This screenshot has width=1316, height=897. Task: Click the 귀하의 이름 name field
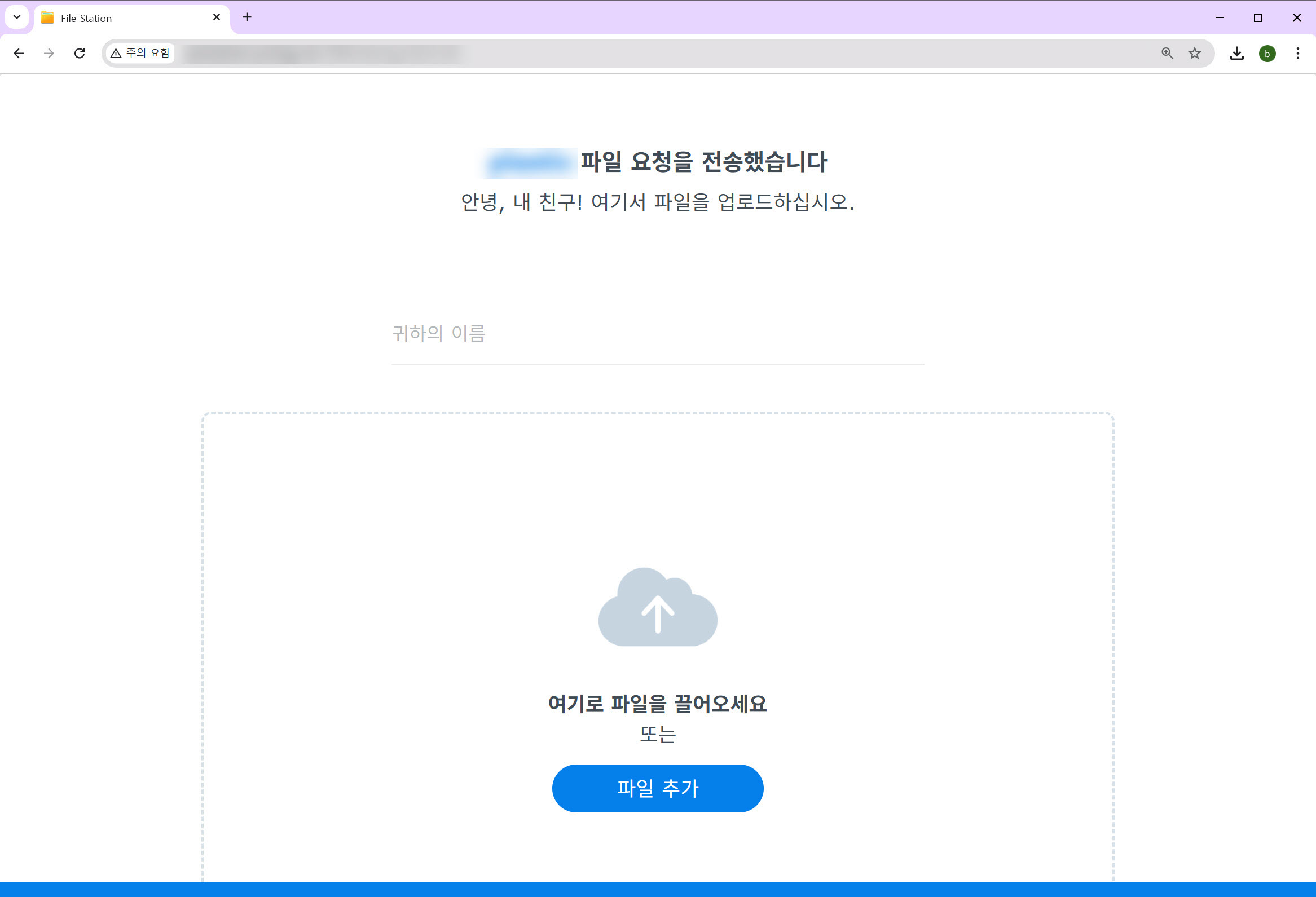pos(657,334)
